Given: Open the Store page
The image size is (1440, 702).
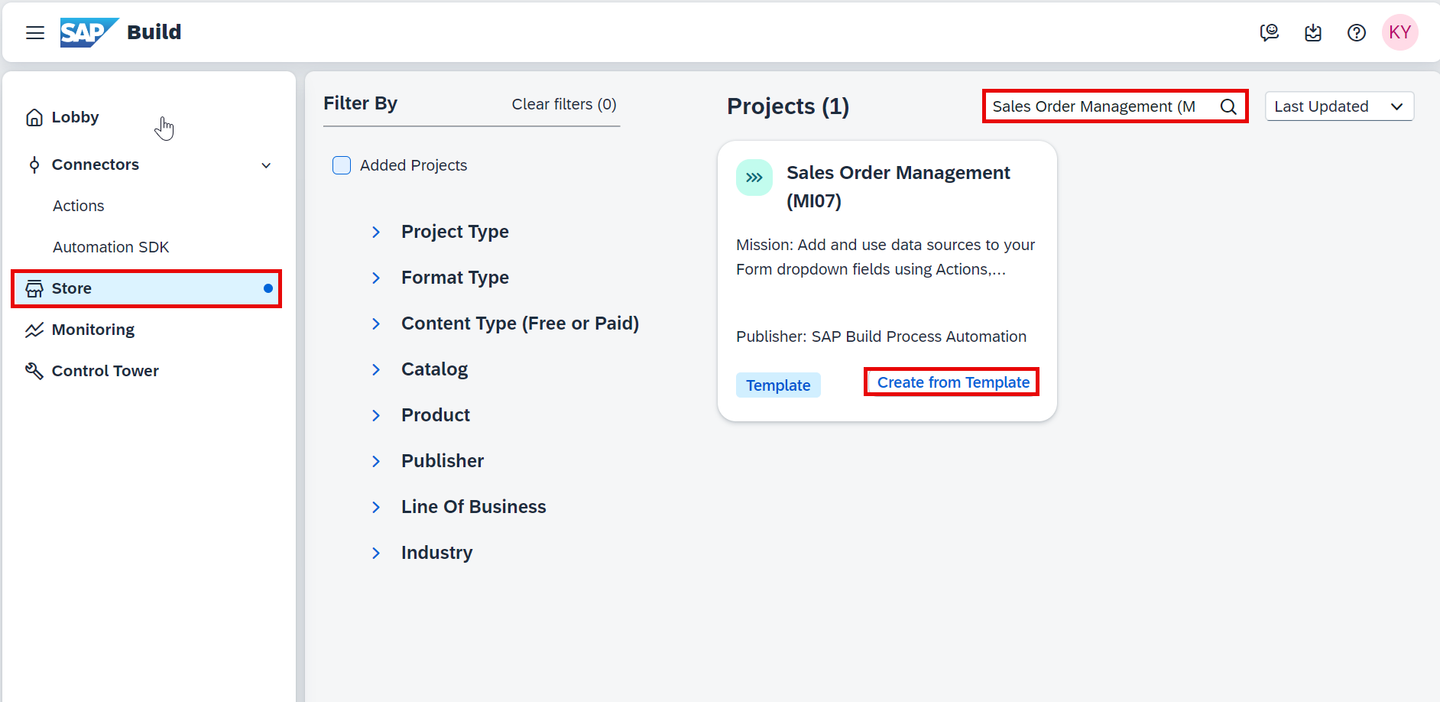Looking at the screenshot, I should point(146,288).
